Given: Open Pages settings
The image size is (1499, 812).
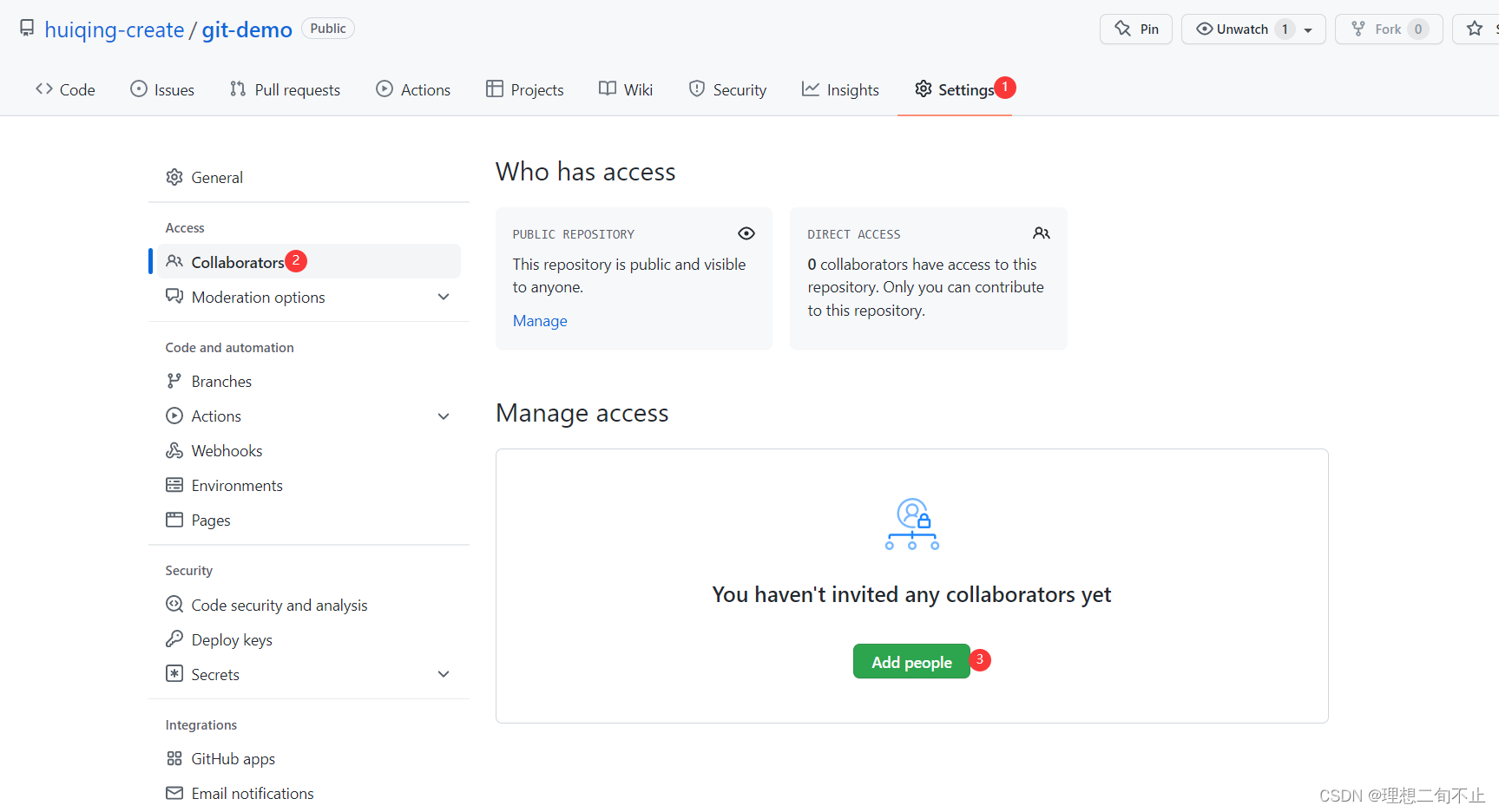Looking at the screenshot, I should (x=308, y=520).
